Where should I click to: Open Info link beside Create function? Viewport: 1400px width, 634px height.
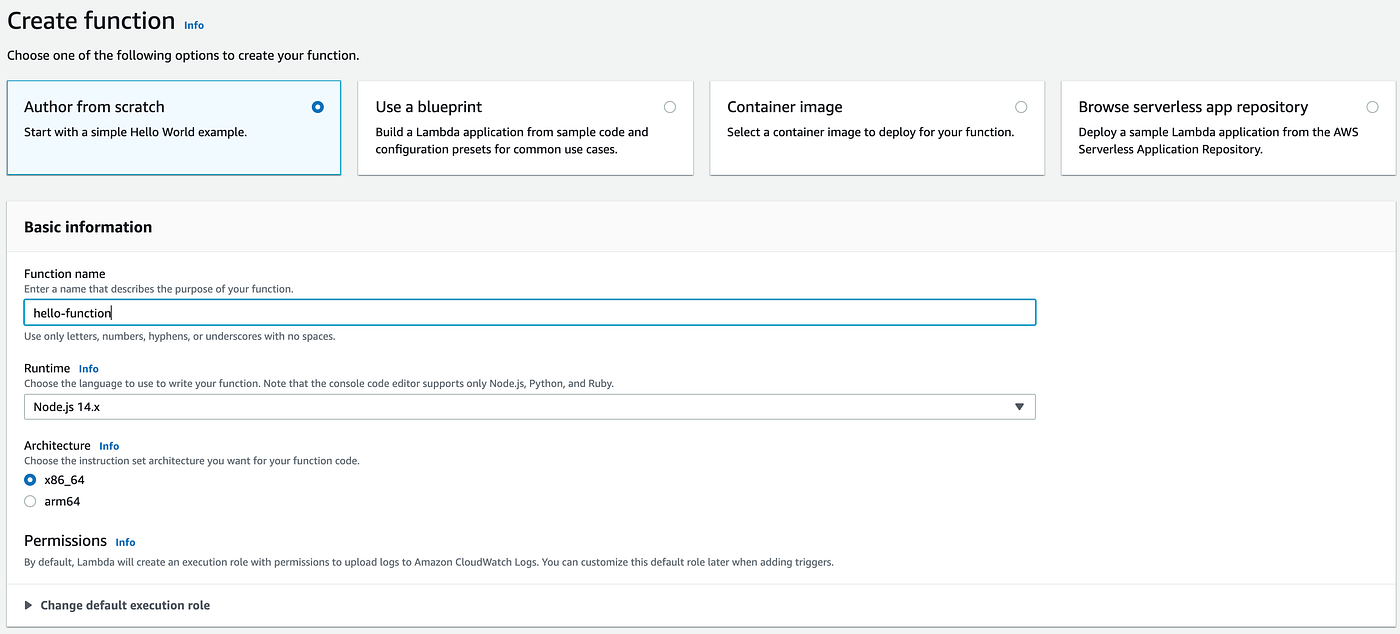(x=194, y=25)
